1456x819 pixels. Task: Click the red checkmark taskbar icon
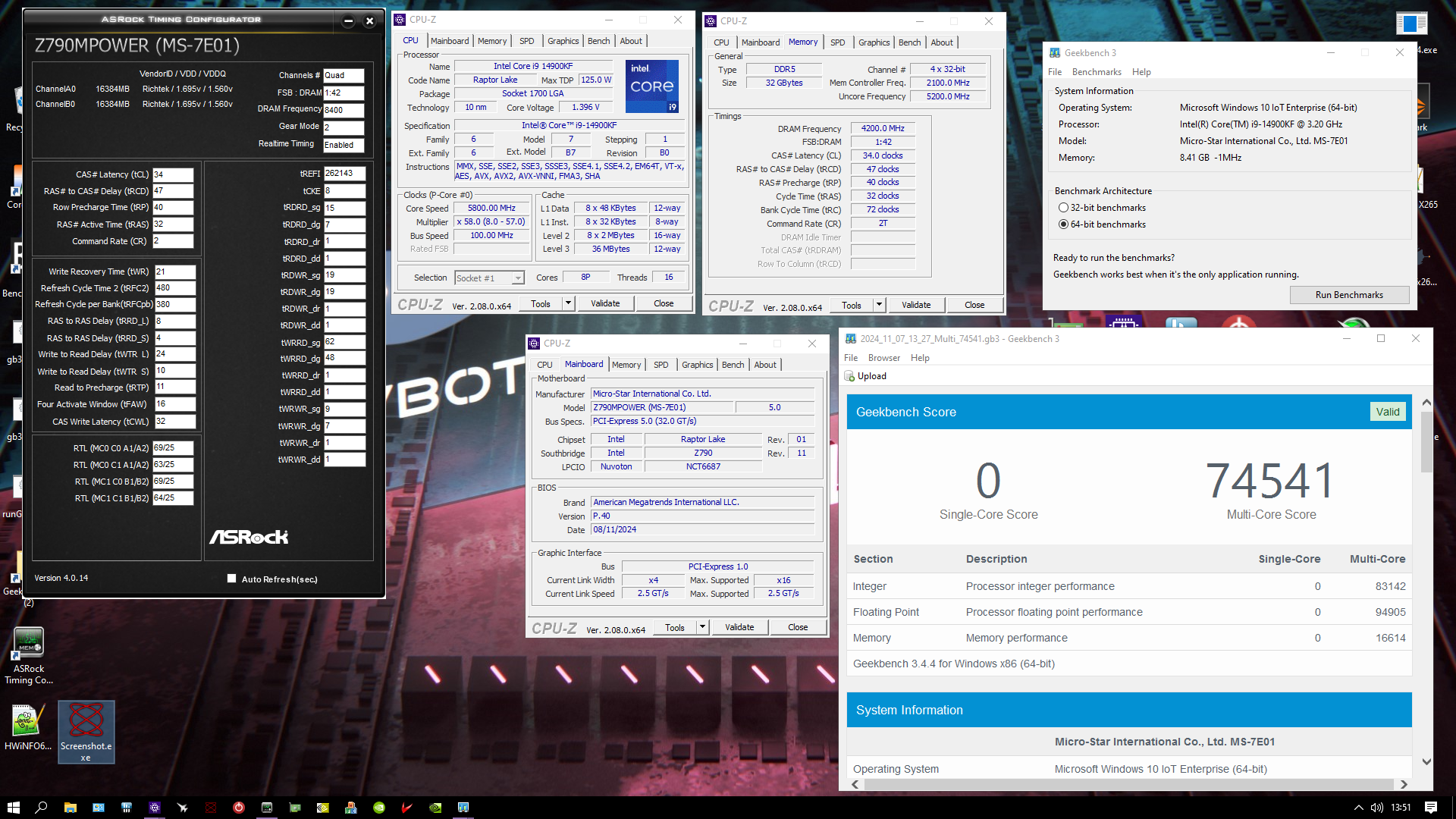coord(406,808)
